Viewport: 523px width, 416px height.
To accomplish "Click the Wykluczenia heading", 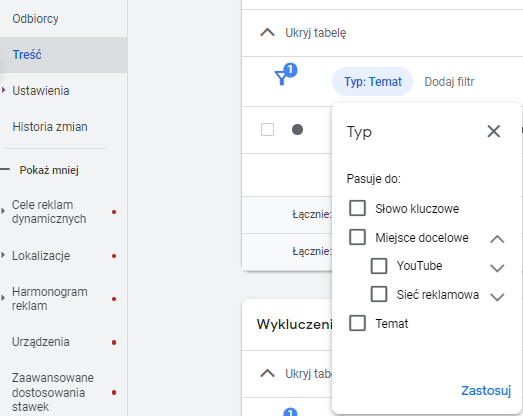I will point(294,324).
